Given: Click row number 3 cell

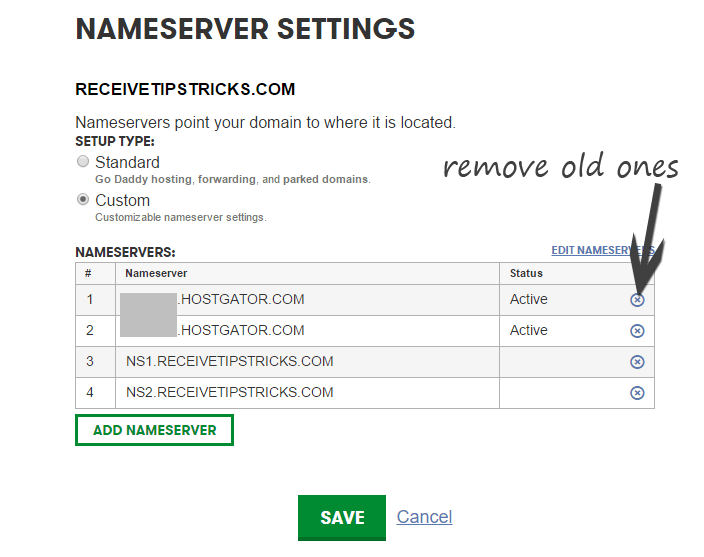Looking at the screenshot, I should [96, 362].
